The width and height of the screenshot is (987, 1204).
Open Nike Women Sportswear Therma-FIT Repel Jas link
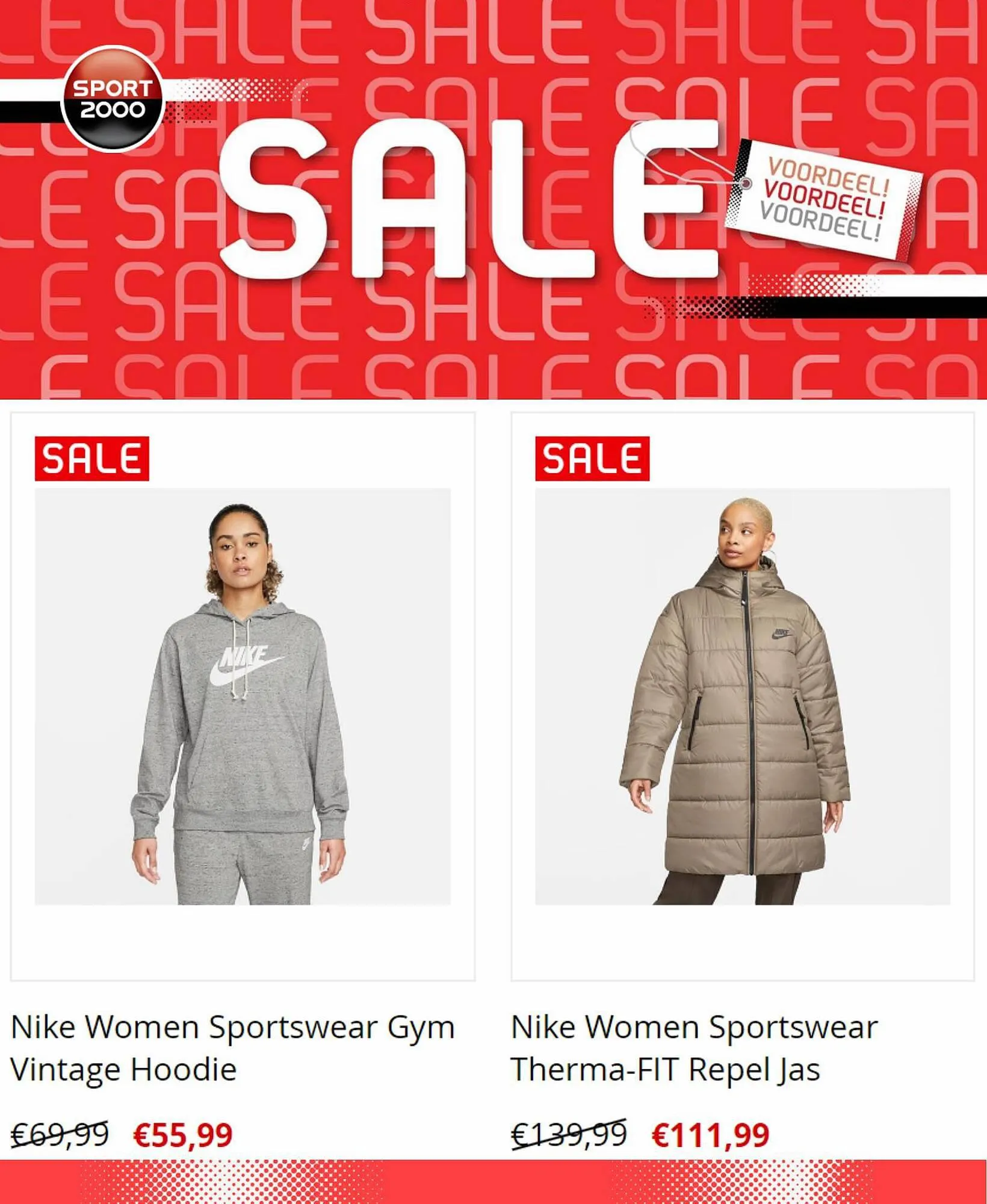click(694, 1048)
